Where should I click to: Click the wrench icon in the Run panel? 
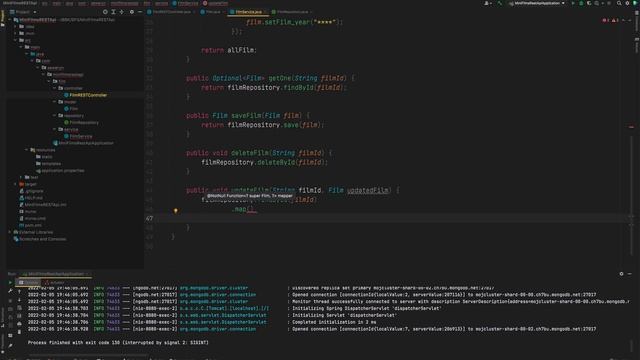tap(10, 291)
